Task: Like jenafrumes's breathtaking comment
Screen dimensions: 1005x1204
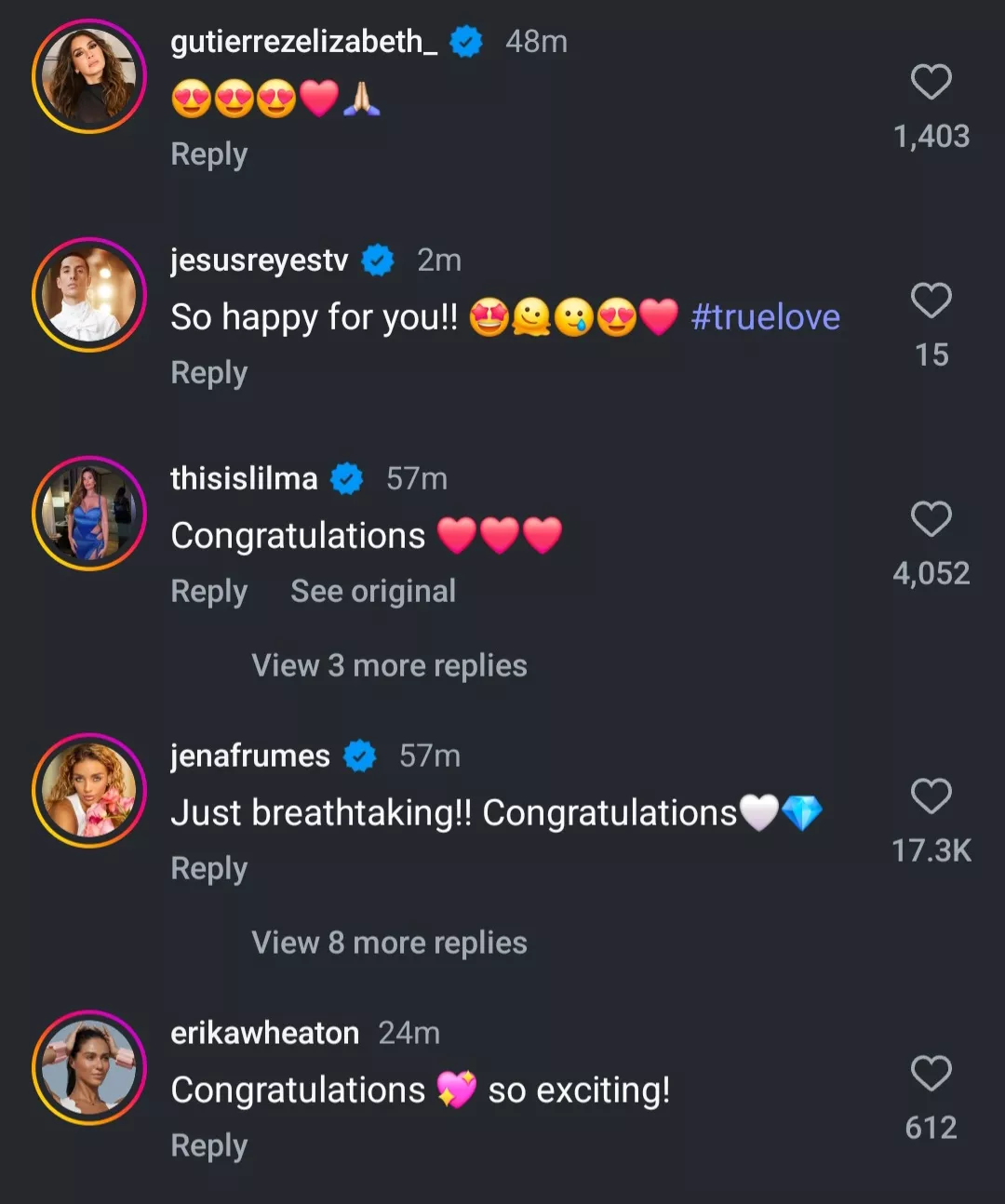Action: (x=931, y=796)
